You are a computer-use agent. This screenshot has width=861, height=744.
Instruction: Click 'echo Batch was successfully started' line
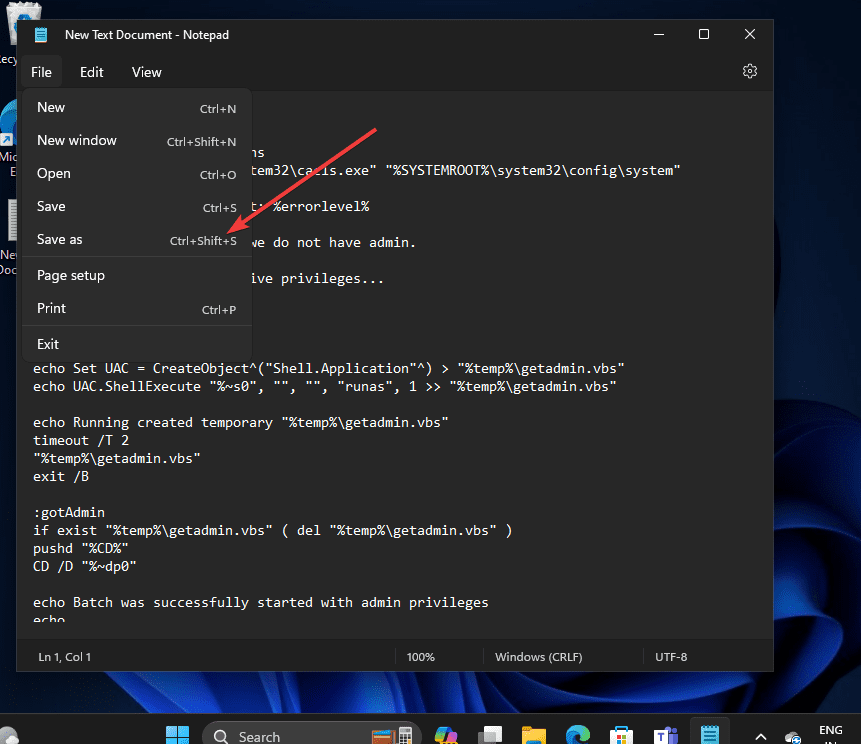[261, 602]
